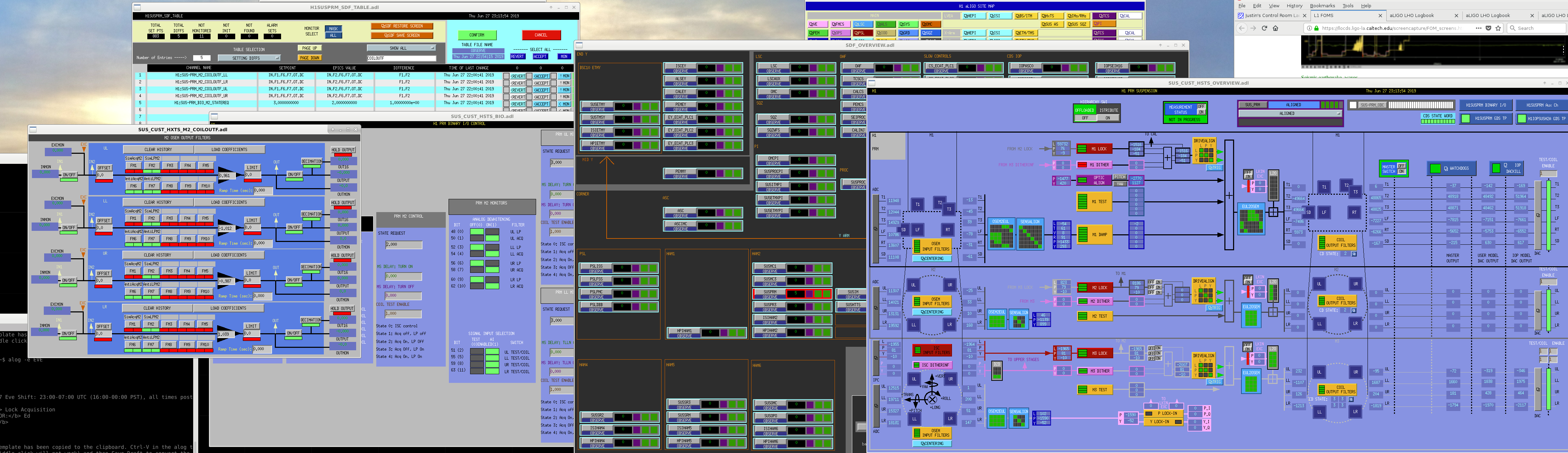Click green CONFIRM button in SDF table

click(x=477, y=35)
